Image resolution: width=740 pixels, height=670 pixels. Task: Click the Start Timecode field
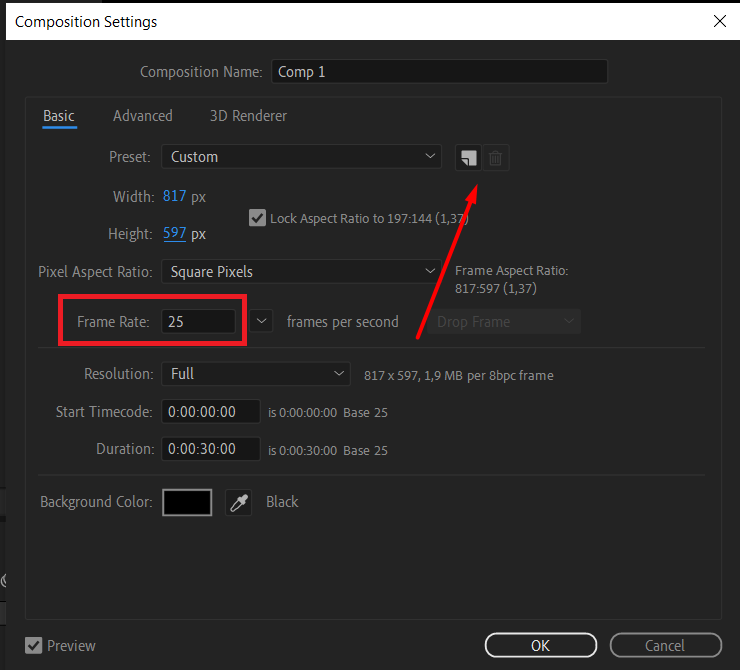click(210, 411)
